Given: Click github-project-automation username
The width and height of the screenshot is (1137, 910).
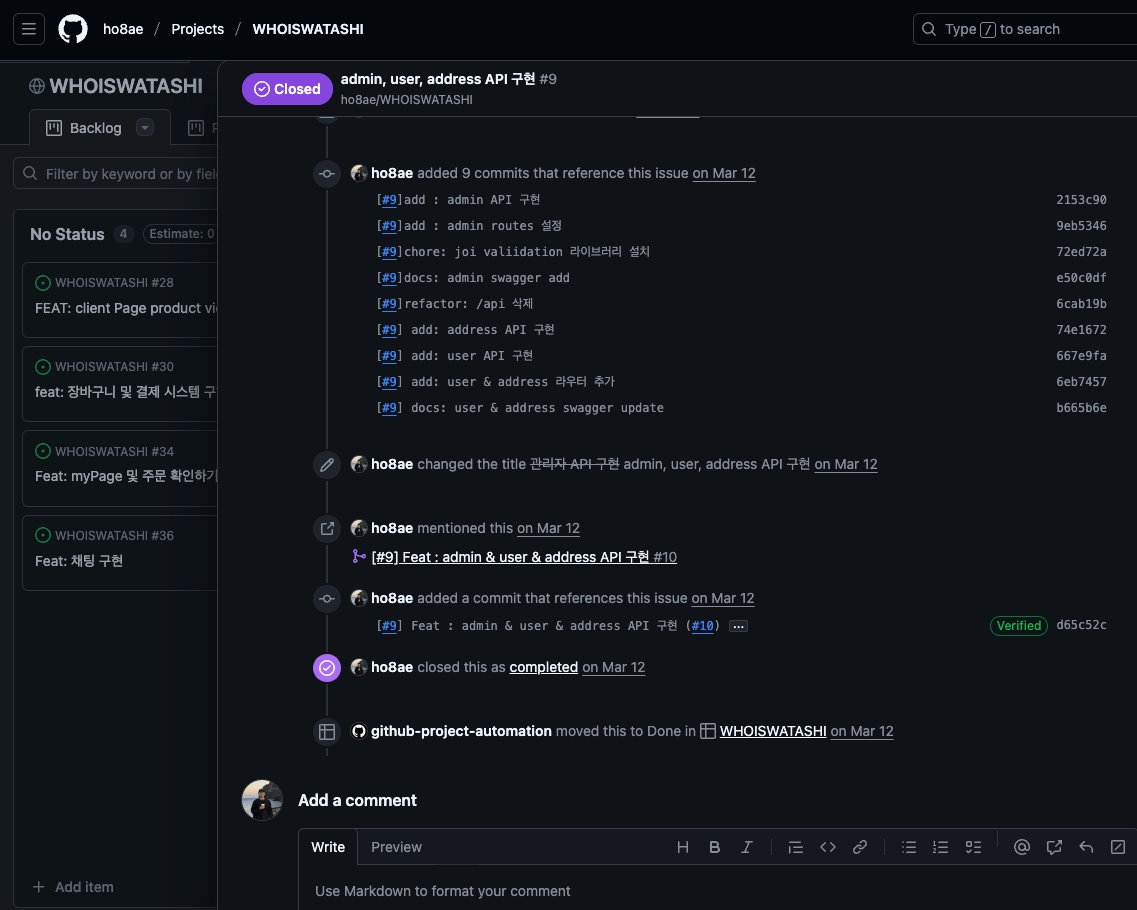Looking at the screenshot, I should click(x=460, y=731).
